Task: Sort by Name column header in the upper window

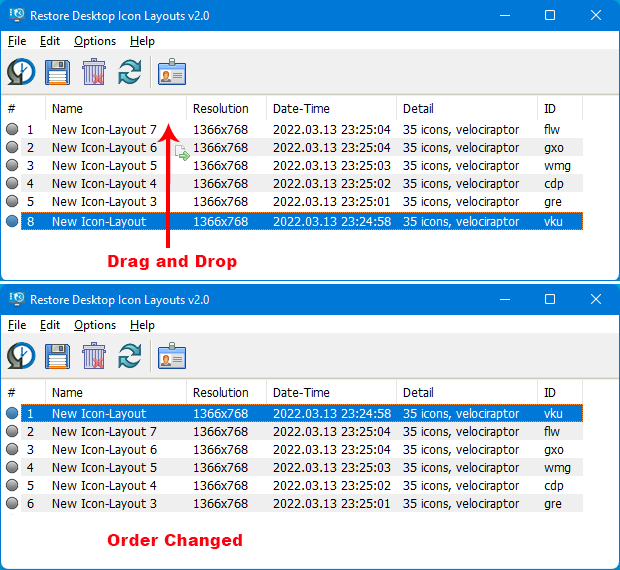Action: point(67,109)
